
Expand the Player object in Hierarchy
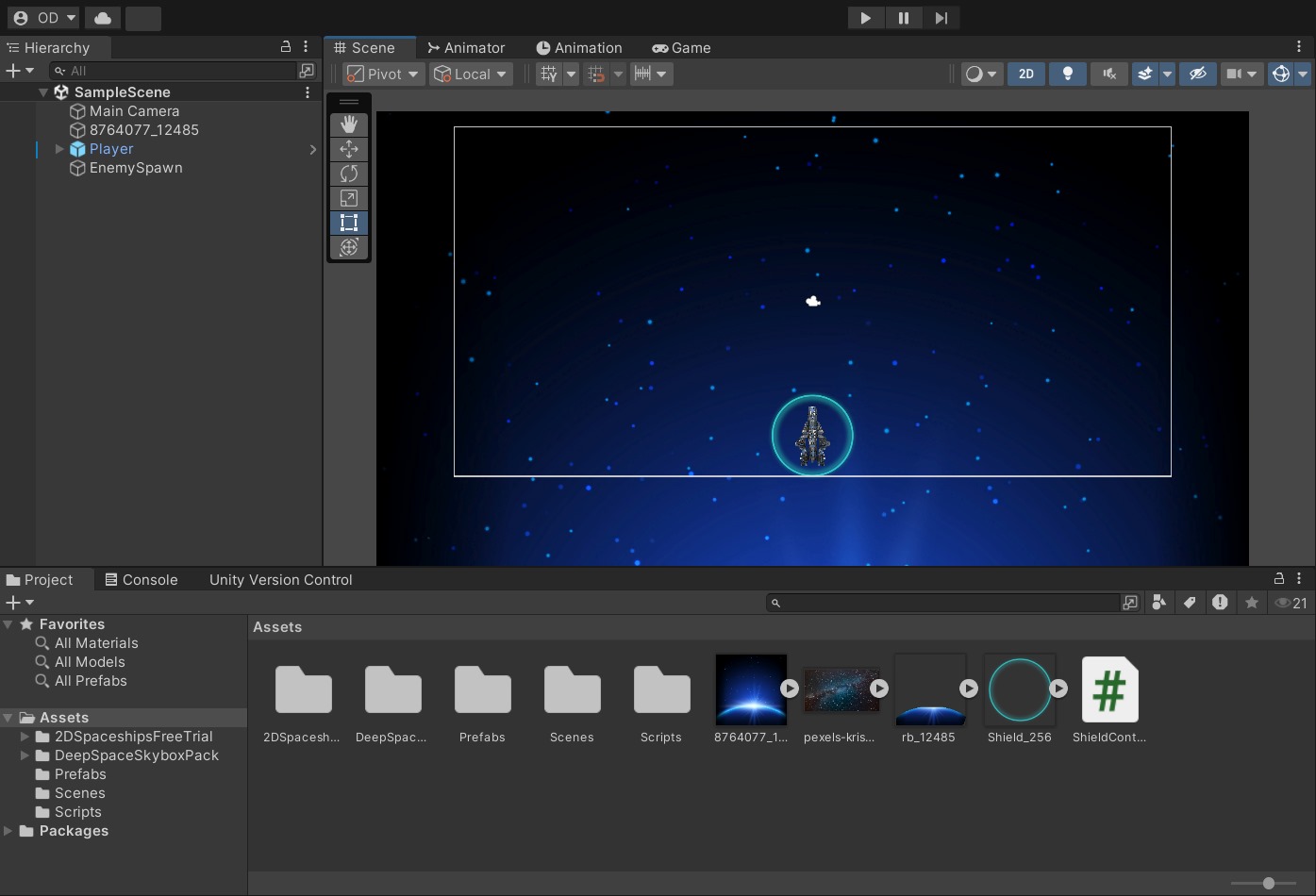tap(59, 149)
